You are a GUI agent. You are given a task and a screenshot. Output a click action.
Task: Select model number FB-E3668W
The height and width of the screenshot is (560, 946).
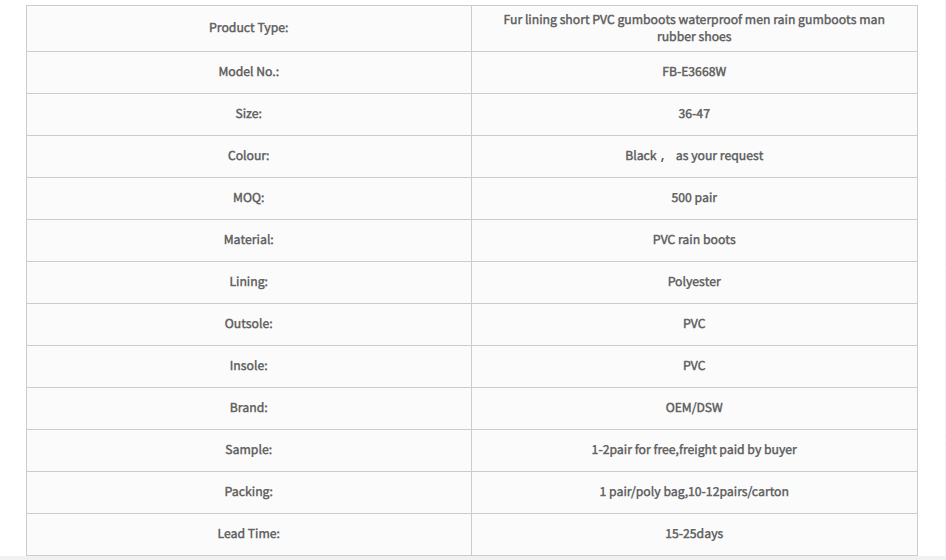click(x=694, y=72)
